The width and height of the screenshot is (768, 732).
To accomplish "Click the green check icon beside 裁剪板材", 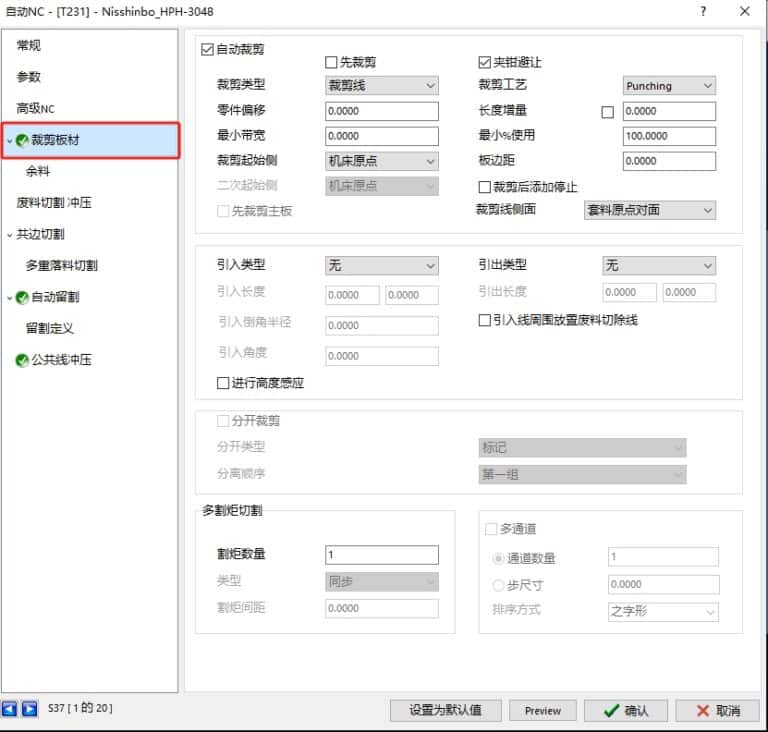I will pyautogui.click(x=22, y=141).
